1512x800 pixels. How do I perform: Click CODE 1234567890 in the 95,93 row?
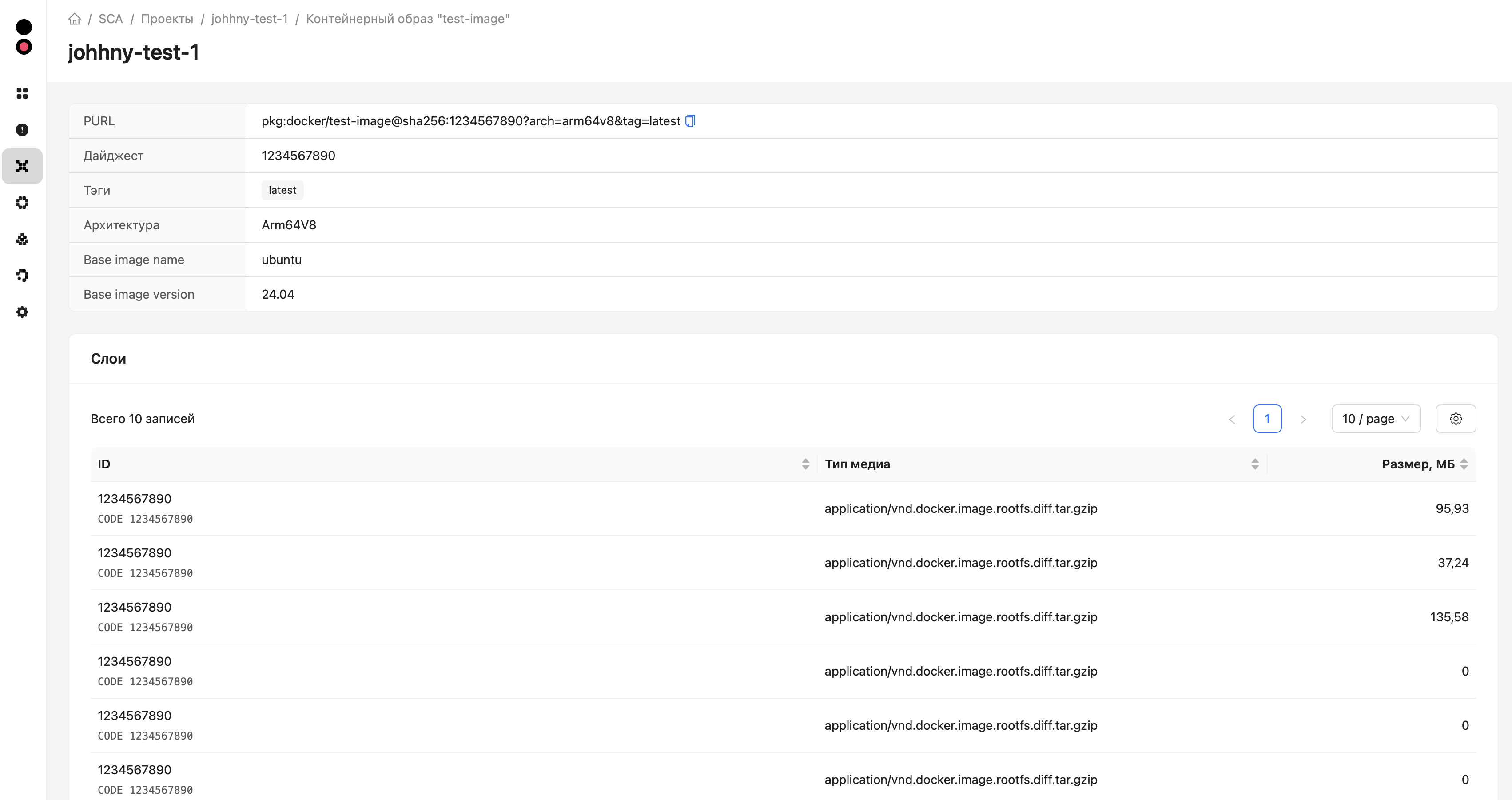(x=145, y=519)
